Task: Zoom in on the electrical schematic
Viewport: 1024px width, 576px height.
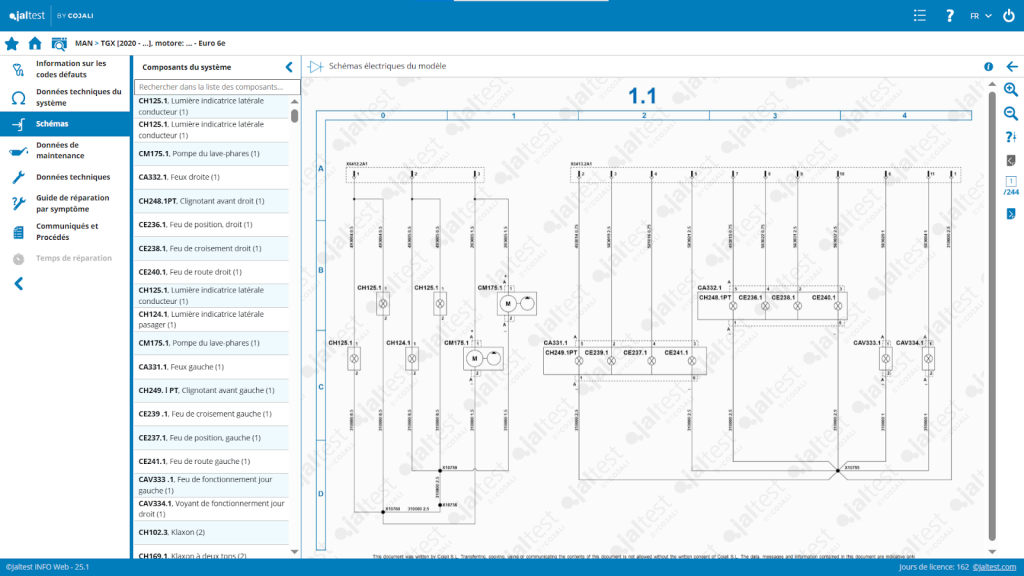Action: tap(1010, 90)
